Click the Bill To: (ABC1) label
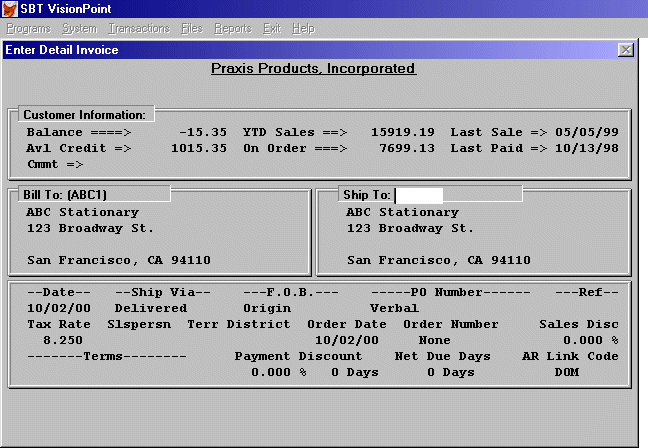The image size is (648, 448). click(65, 195)
